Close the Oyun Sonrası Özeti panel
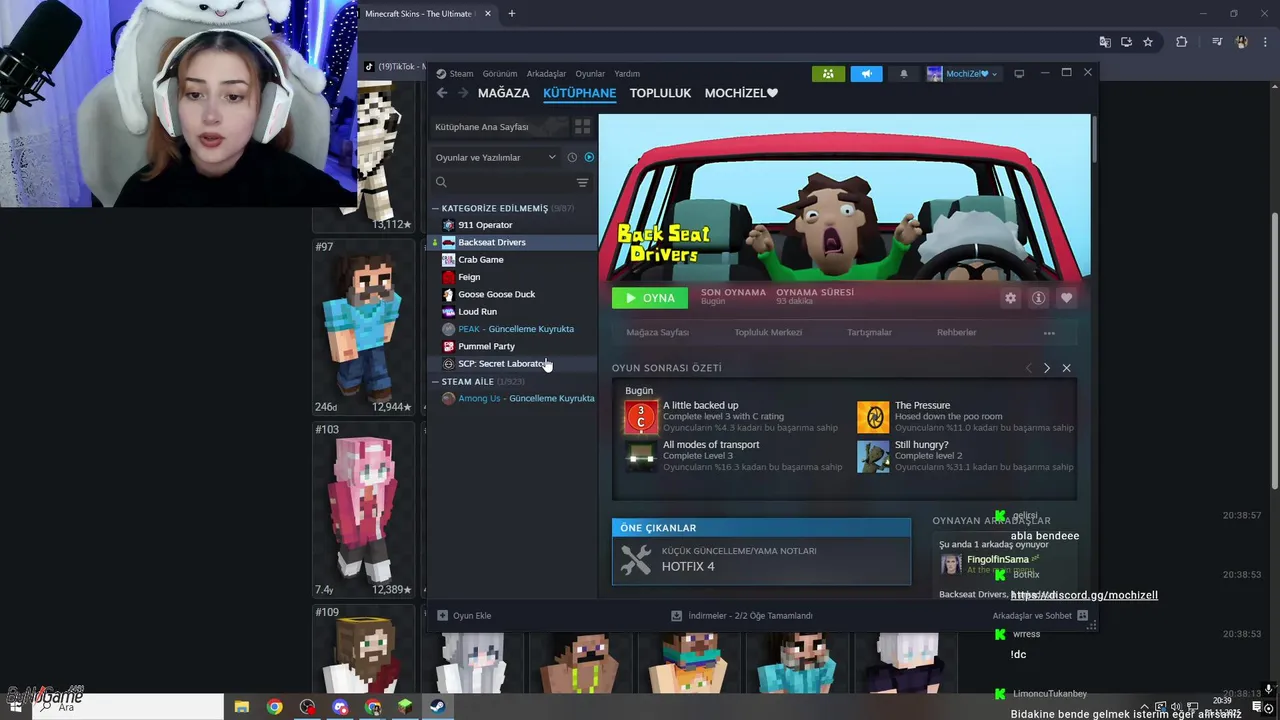The width and height of the screenshot is (1280, 720). tap(1066, 368)
